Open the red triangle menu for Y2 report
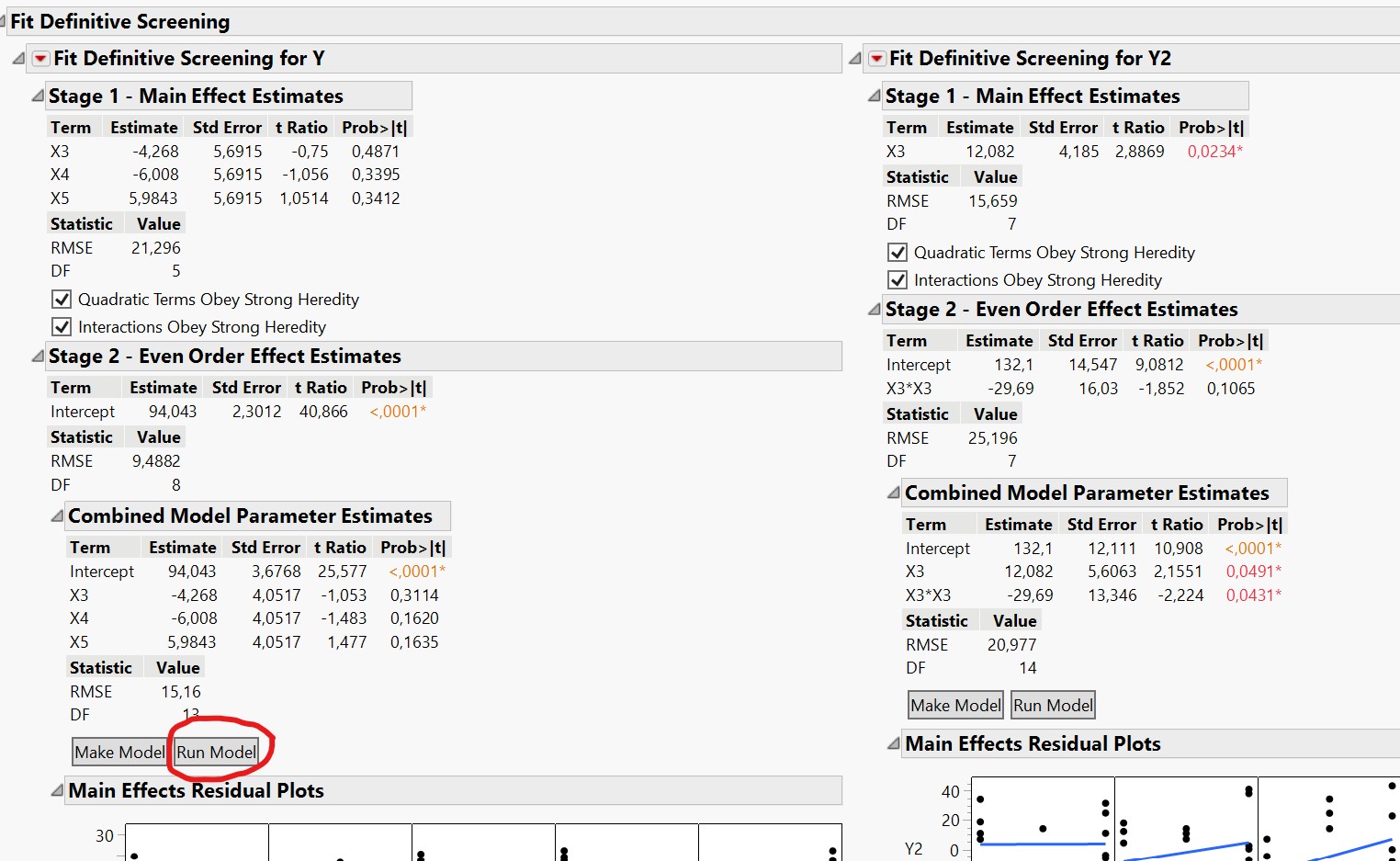Screen dimensions: 1400x861 (876, 58)
